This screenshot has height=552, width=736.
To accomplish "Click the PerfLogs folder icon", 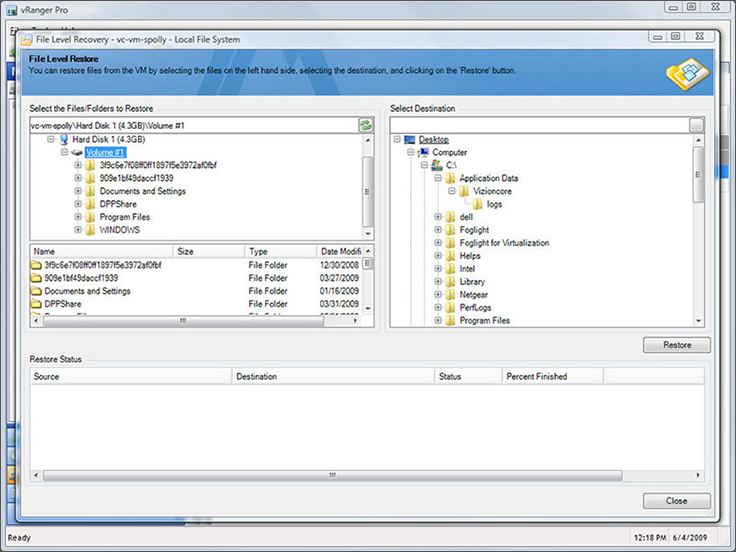I will (x=450, y=307).
